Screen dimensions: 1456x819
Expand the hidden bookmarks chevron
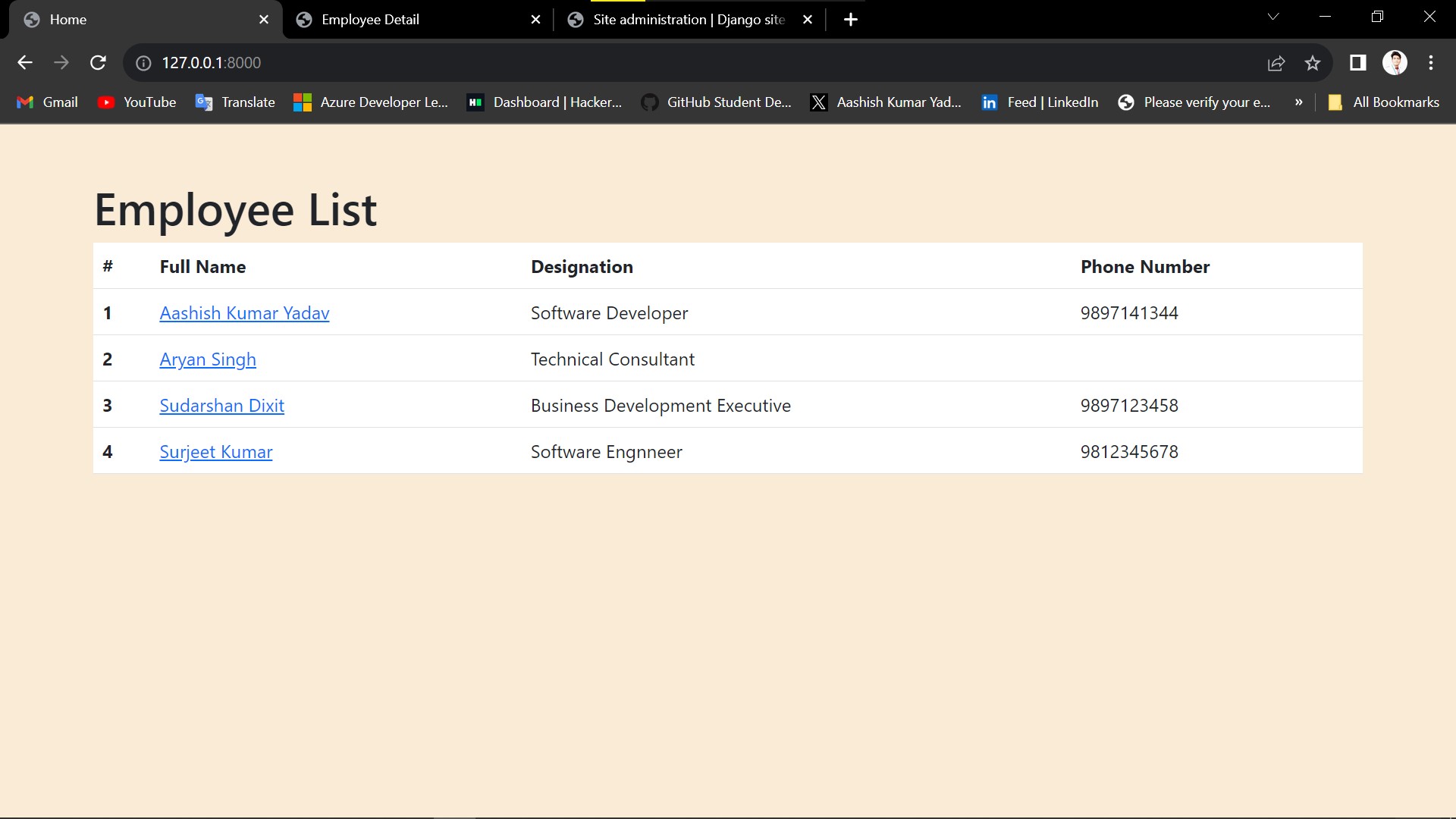[1298, 102]
